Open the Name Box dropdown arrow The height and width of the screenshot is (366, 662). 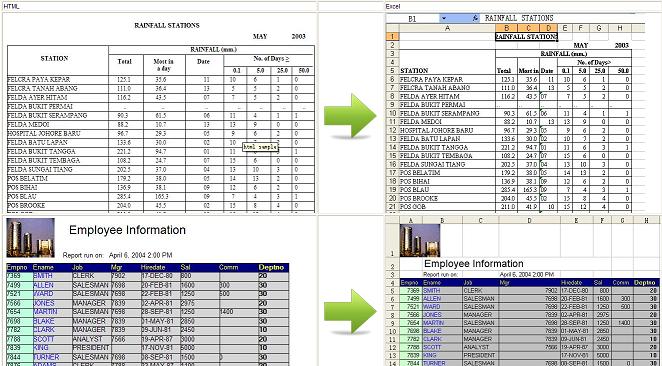point(443,18)
